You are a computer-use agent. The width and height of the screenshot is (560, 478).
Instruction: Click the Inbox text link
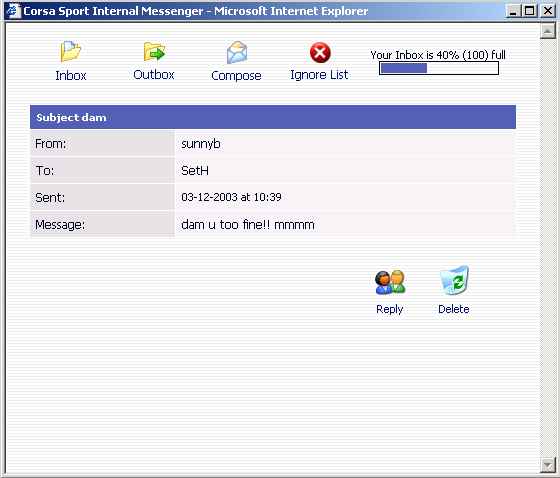click(71, 75)
